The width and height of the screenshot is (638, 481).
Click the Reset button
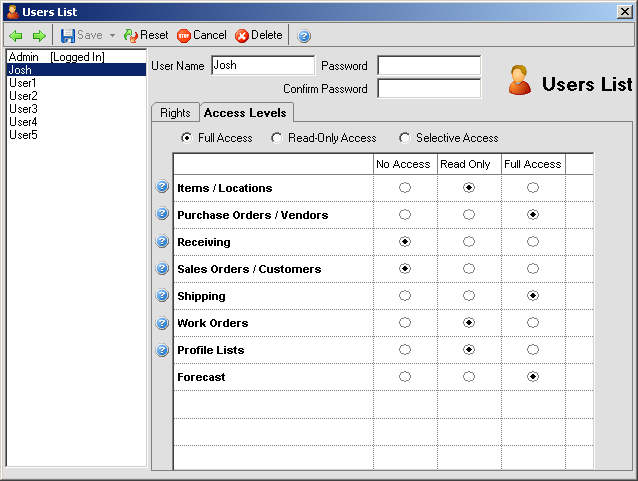pyautogui.click(x=146, y=36)
